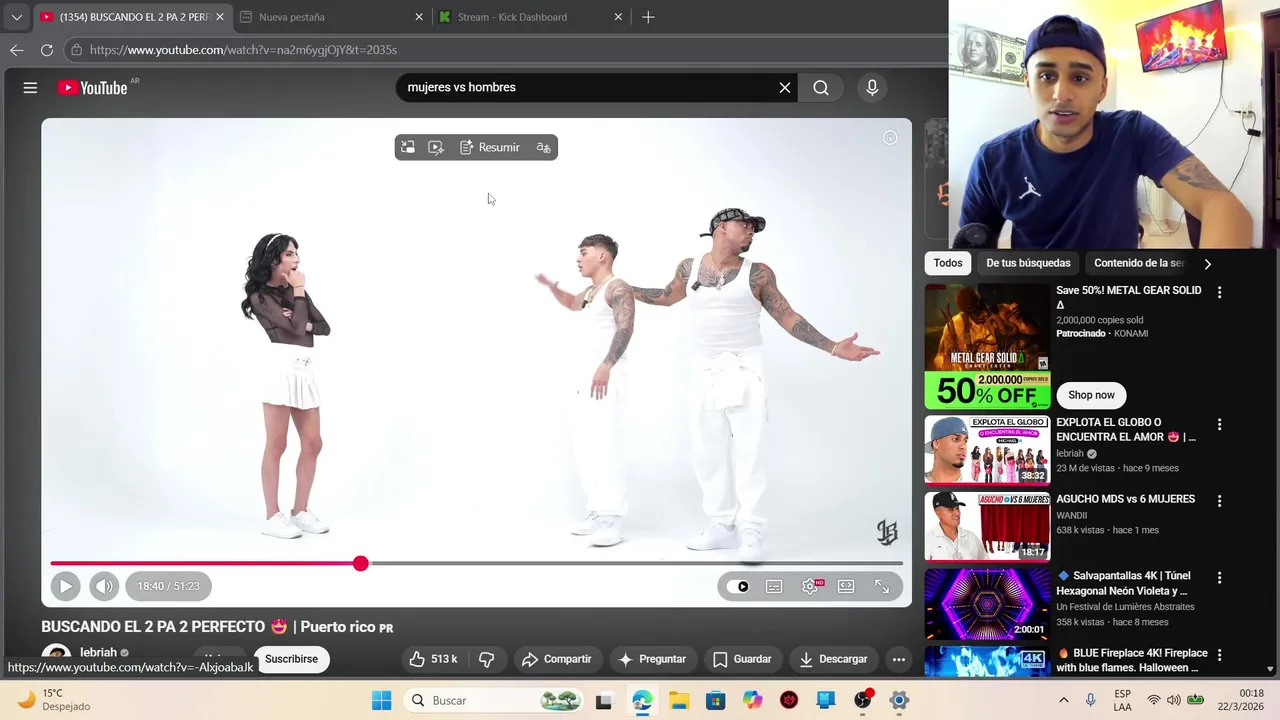Viewport: 1280px width, 720px height.
Task: Close the 'BUSCANDO EL 2 PA 2' tab
Action: pyautogui.click(x=220, y=17)
